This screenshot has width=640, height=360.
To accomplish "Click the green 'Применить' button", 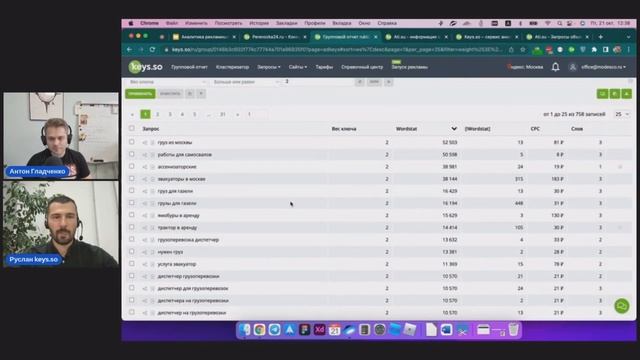I will (x=140, y=94).
